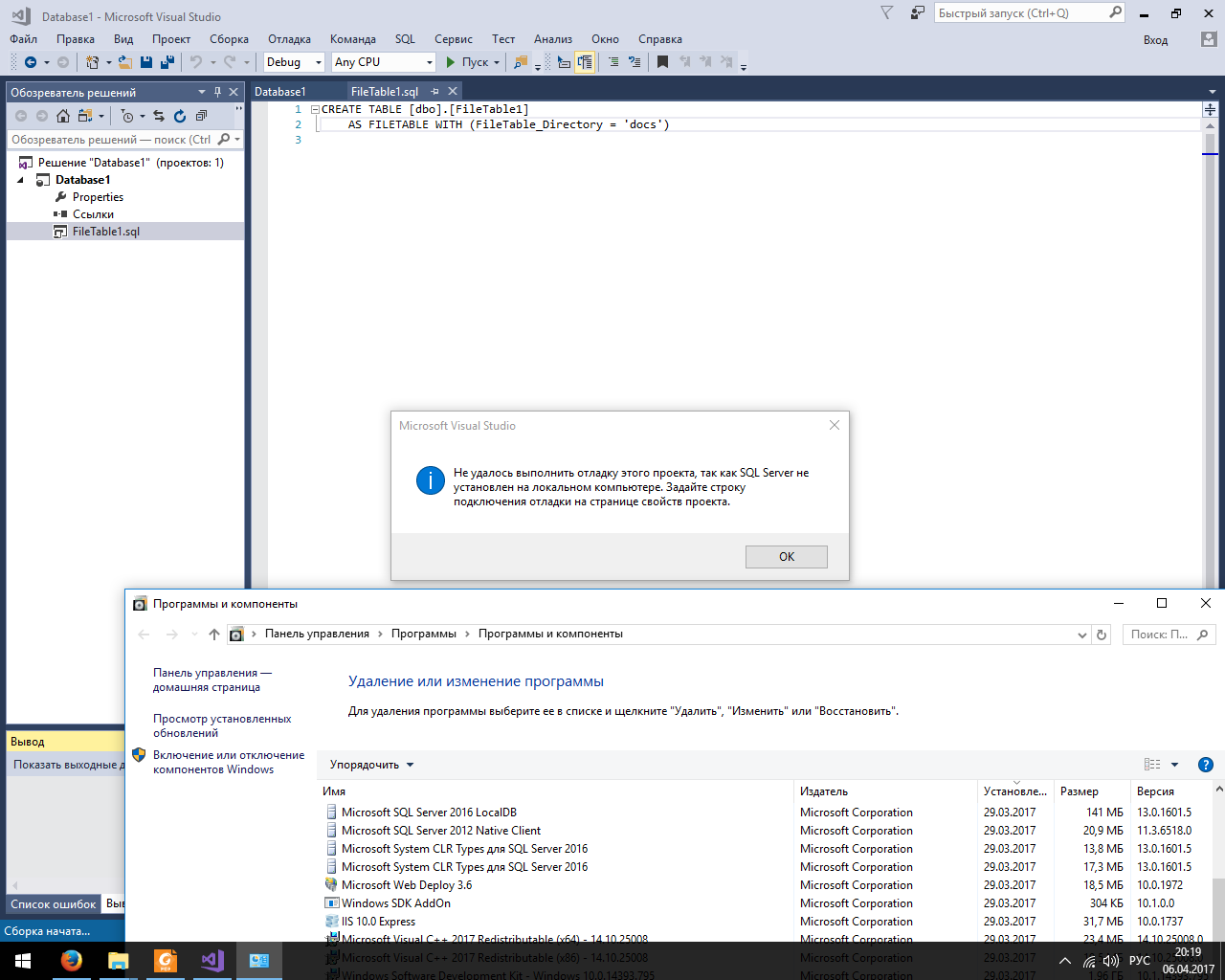This screenshot has width=1225, height=980.
Task: Select Microsoft SQL Server 2016 LocalDB row
Action: (767, 813)
